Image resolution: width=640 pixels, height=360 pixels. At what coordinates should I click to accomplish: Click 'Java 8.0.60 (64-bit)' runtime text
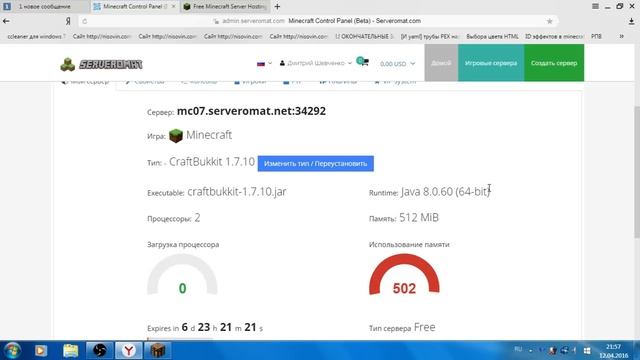(445, 191)
